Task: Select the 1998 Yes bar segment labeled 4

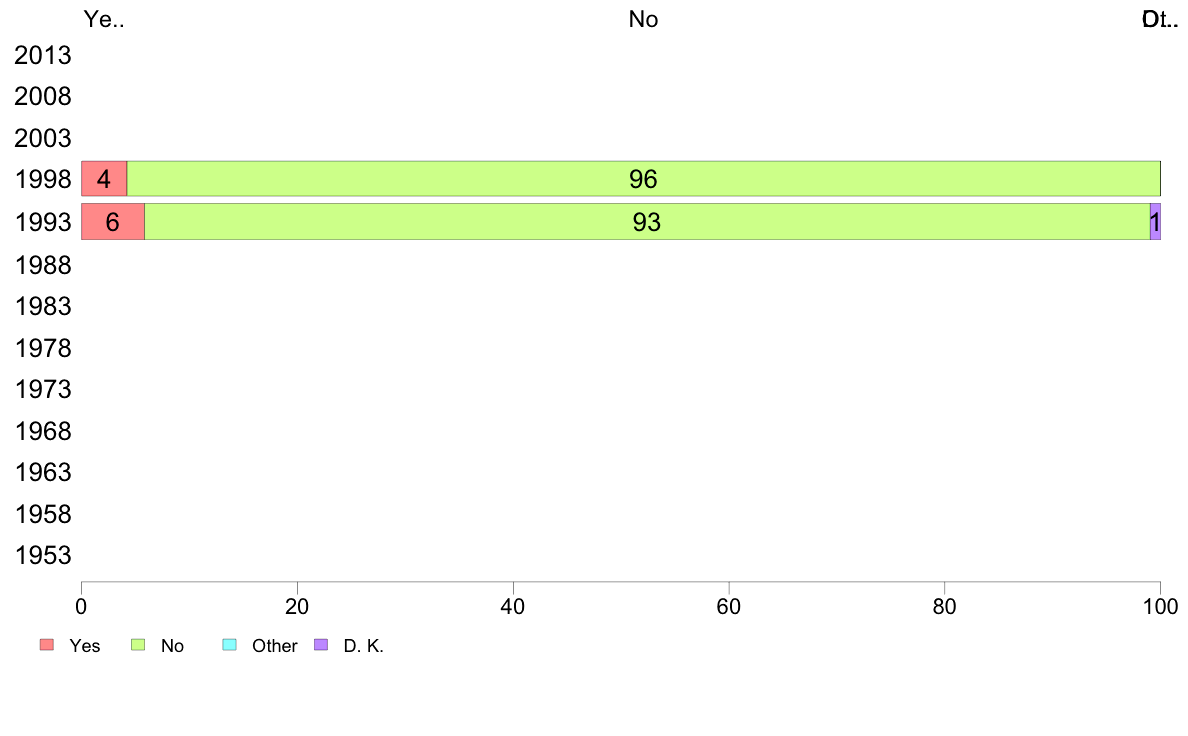Action: [104, 179]
